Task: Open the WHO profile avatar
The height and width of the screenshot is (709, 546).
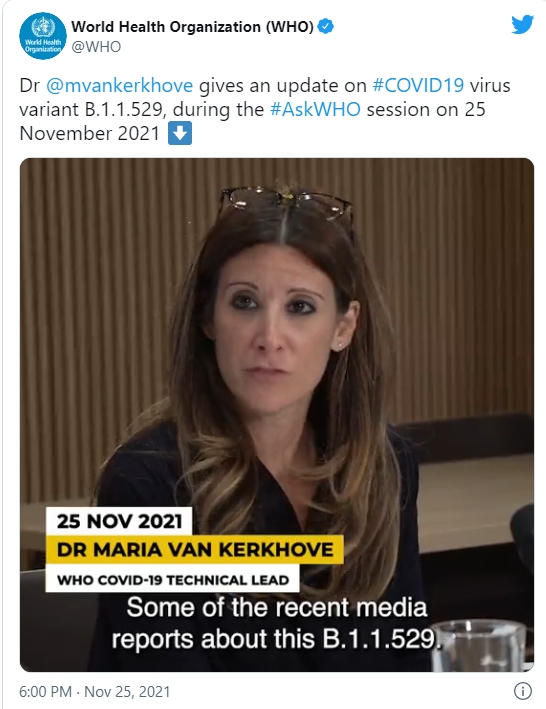Action: [x=43, y=36]
